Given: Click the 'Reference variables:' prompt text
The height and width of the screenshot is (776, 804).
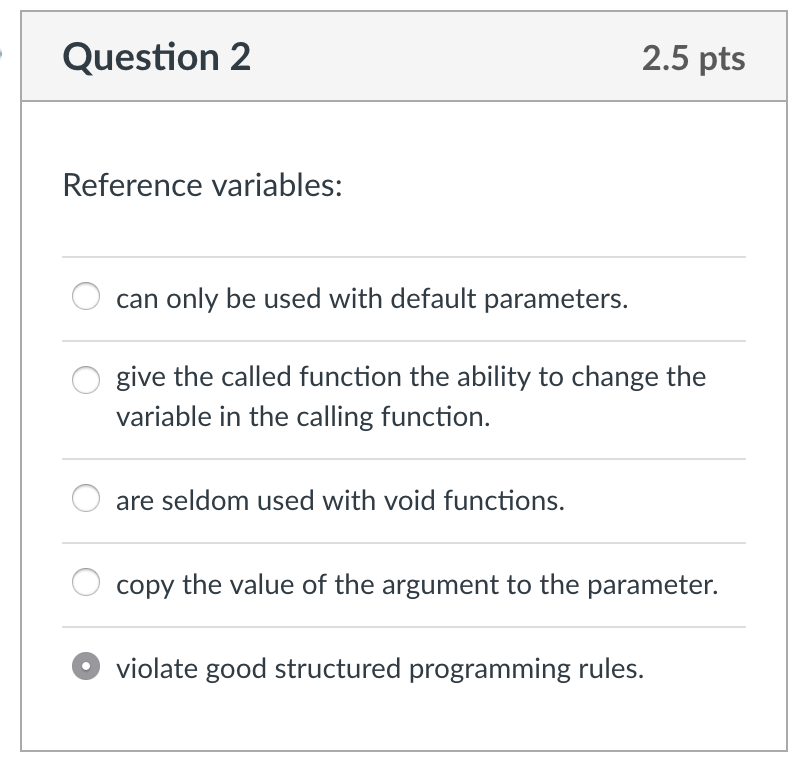Looking at the screenshot, I should (202, 185).
